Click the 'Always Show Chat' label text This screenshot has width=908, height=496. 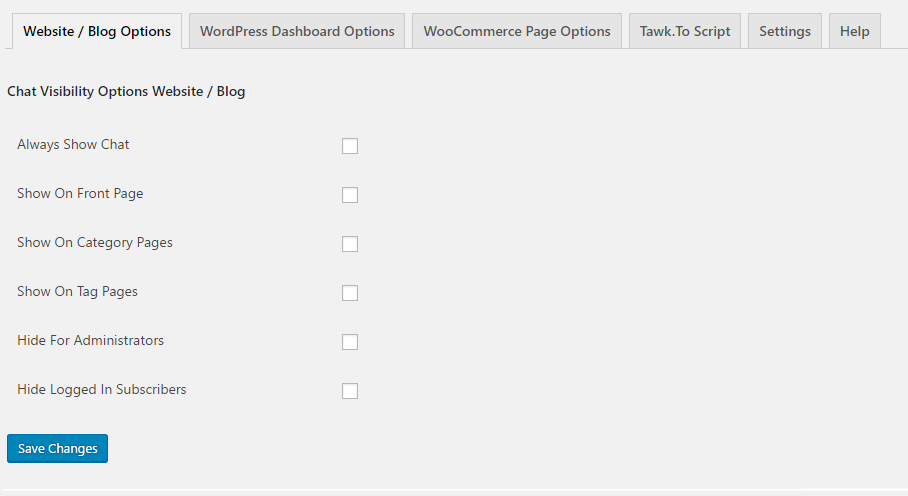pyautogui.click(x=73, y=145)
